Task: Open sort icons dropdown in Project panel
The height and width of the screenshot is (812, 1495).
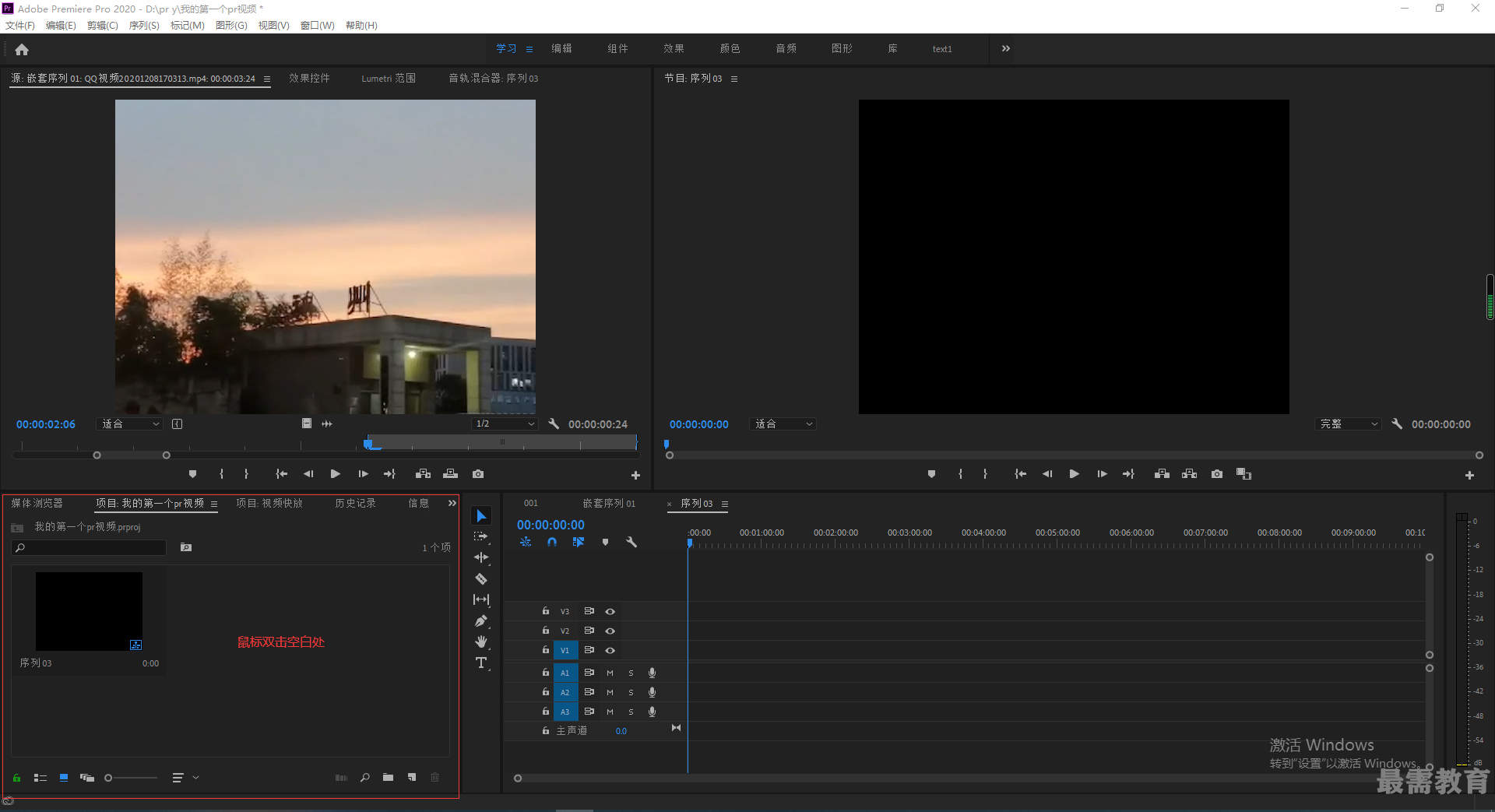Action: [185, 777]
